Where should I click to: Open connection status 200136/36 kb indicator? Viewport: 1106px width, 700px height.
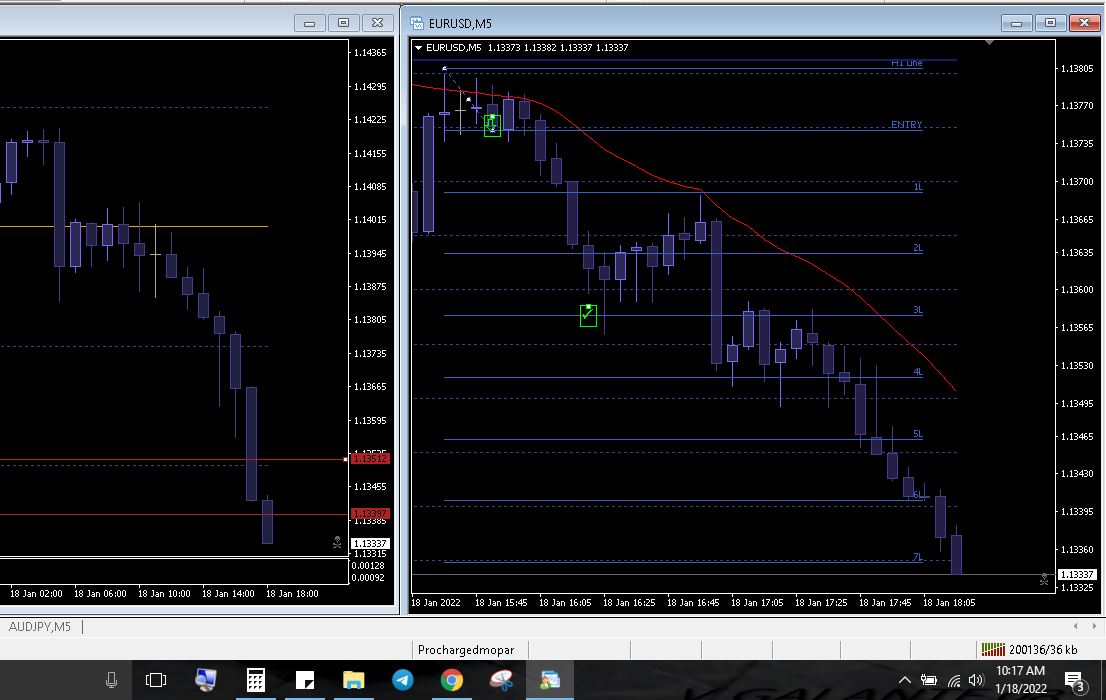pos(1030,650)
